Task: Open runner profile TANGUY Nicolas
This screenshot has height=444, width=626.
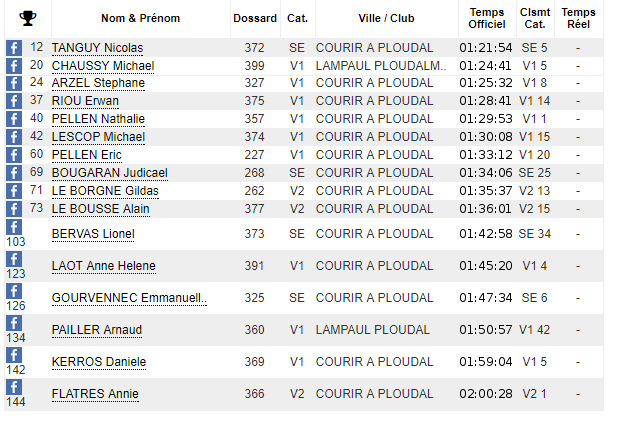Action: click(x=97, y=48)
